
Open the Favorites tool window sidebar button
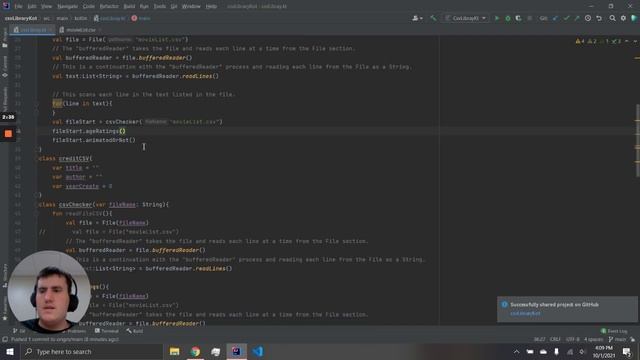pyautogui.click(x=4, y=309)
